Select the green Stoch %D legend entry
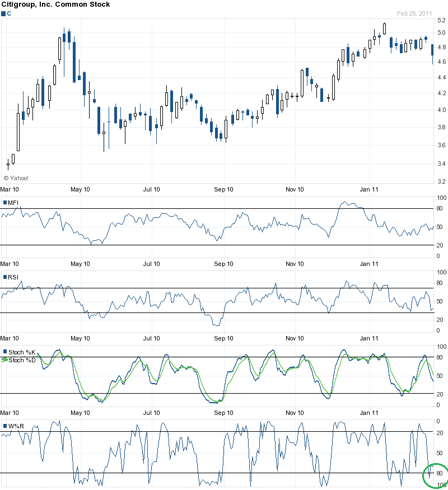 tap(19, 360)
